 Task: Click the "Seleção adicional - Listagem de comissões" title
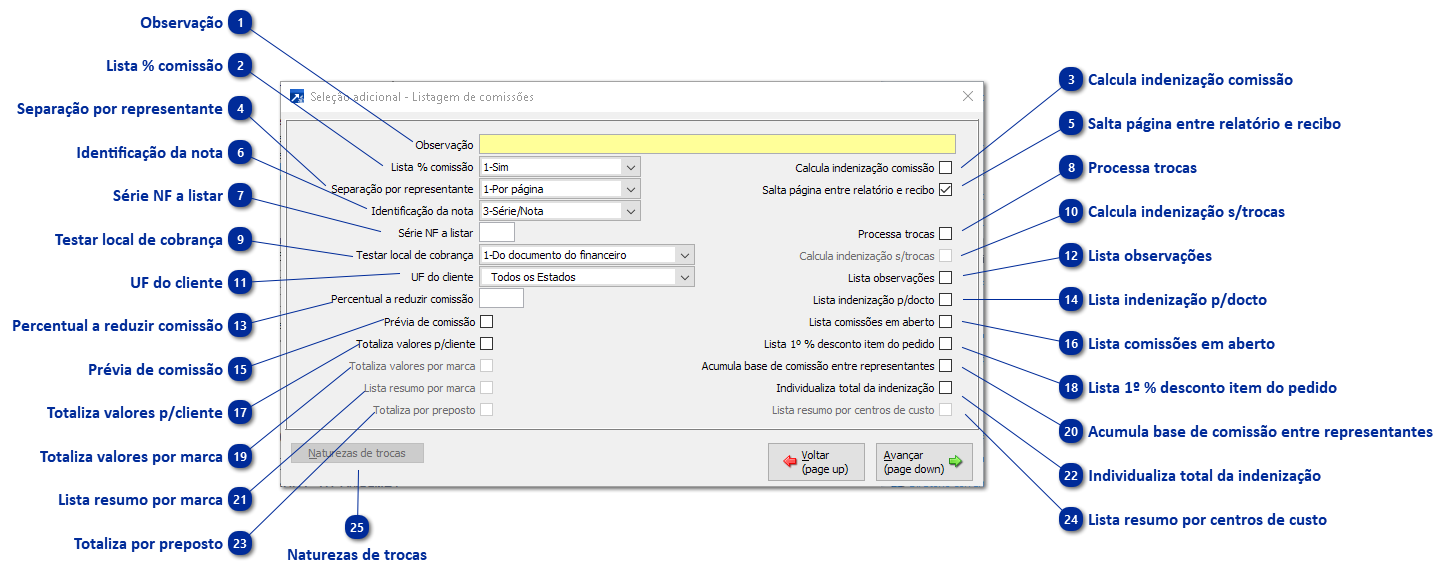[x=422, y=97]
